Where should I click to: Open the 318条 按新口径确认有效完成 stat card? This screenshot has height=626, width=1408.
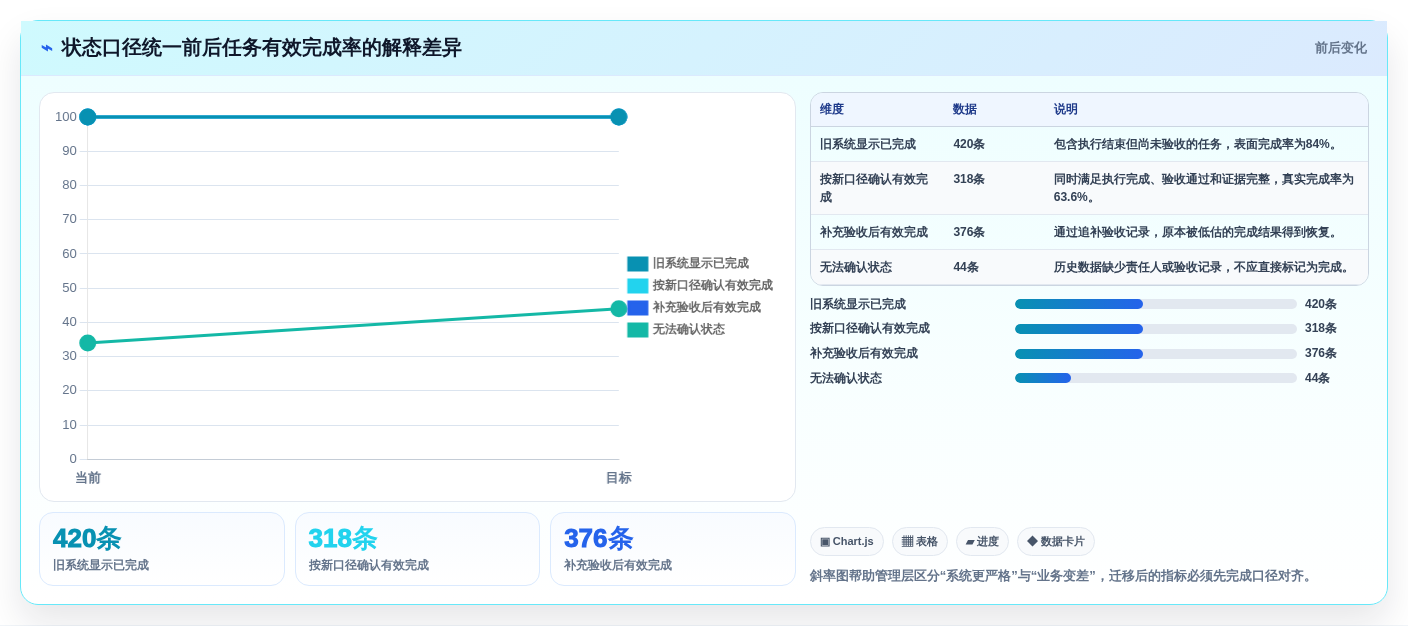click(417, 549)
